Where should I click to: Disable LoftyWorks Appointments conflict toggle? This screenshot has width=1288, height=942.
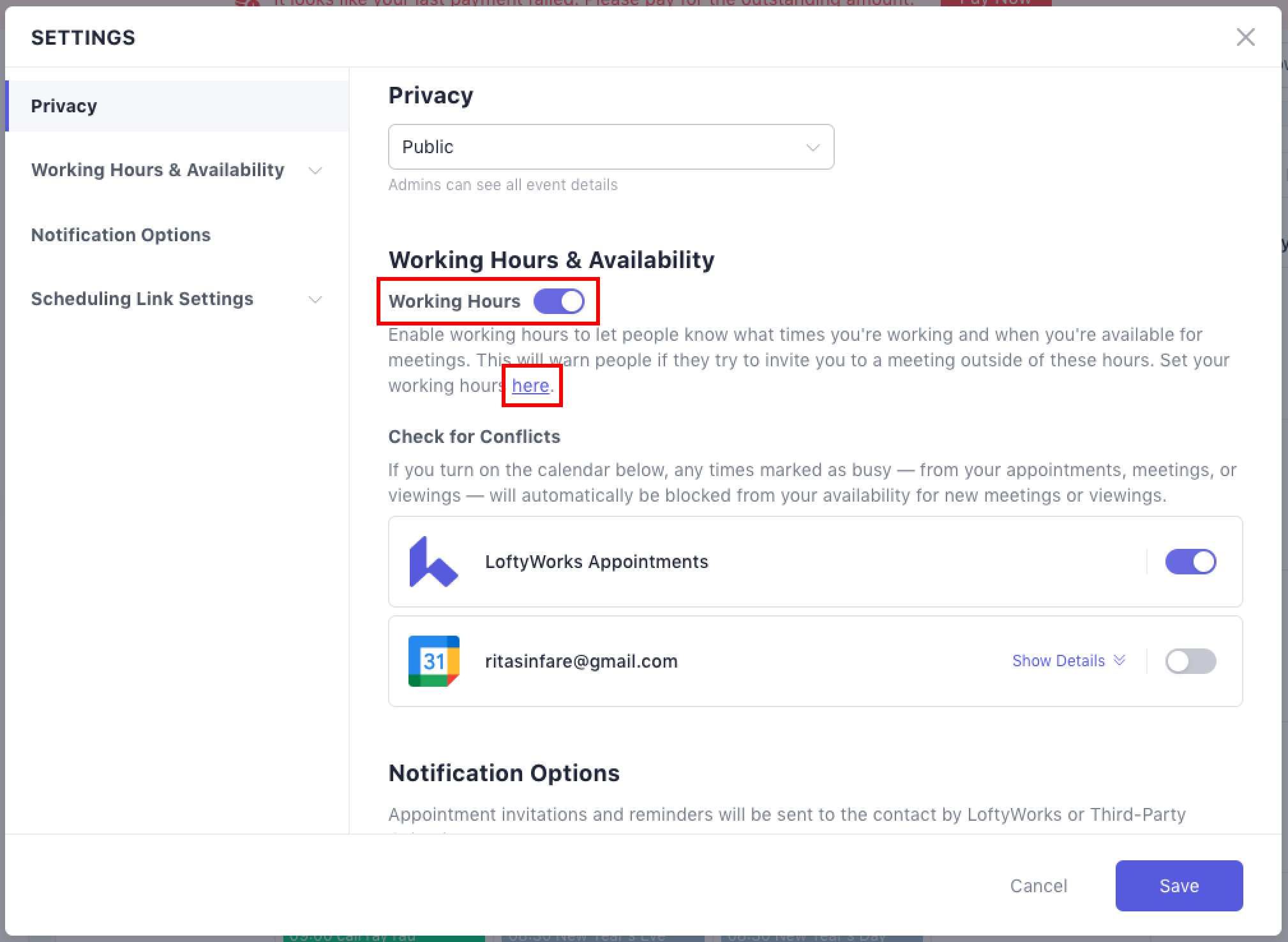(1190, 562)
